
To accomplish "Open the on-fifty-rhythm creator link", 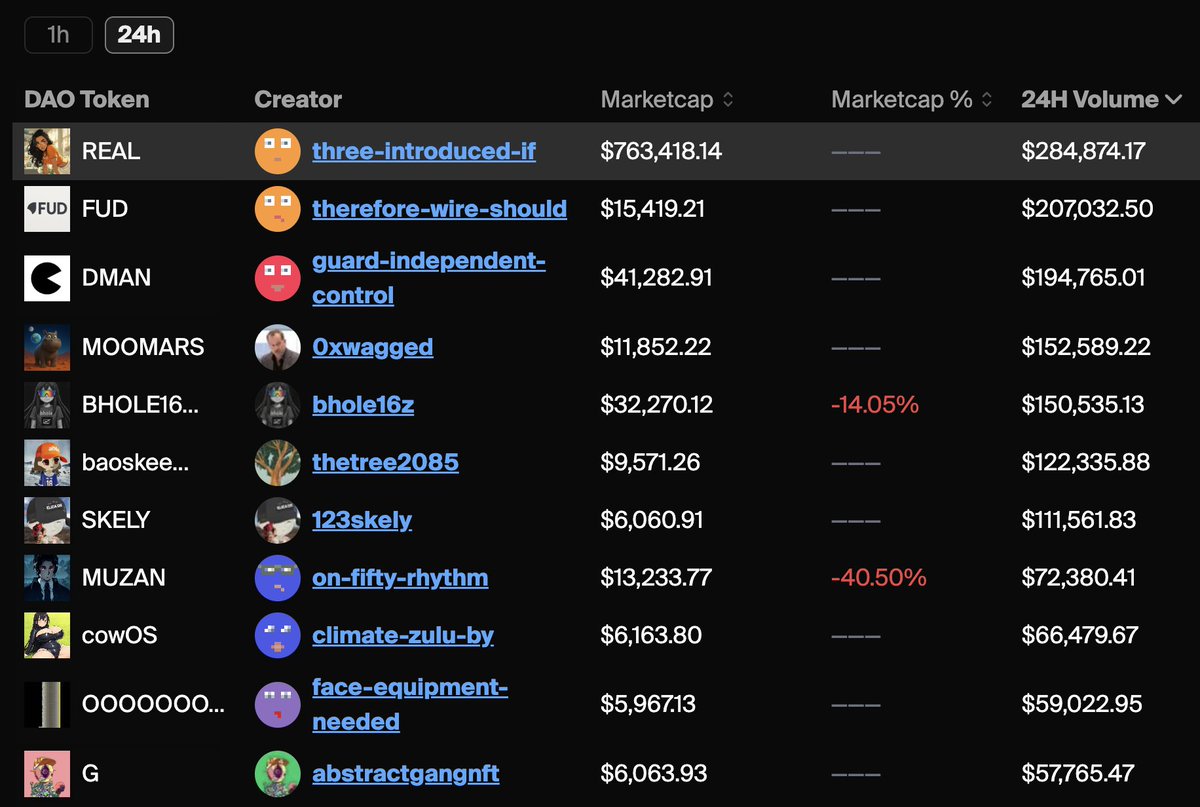I will (x=400, y=578).
